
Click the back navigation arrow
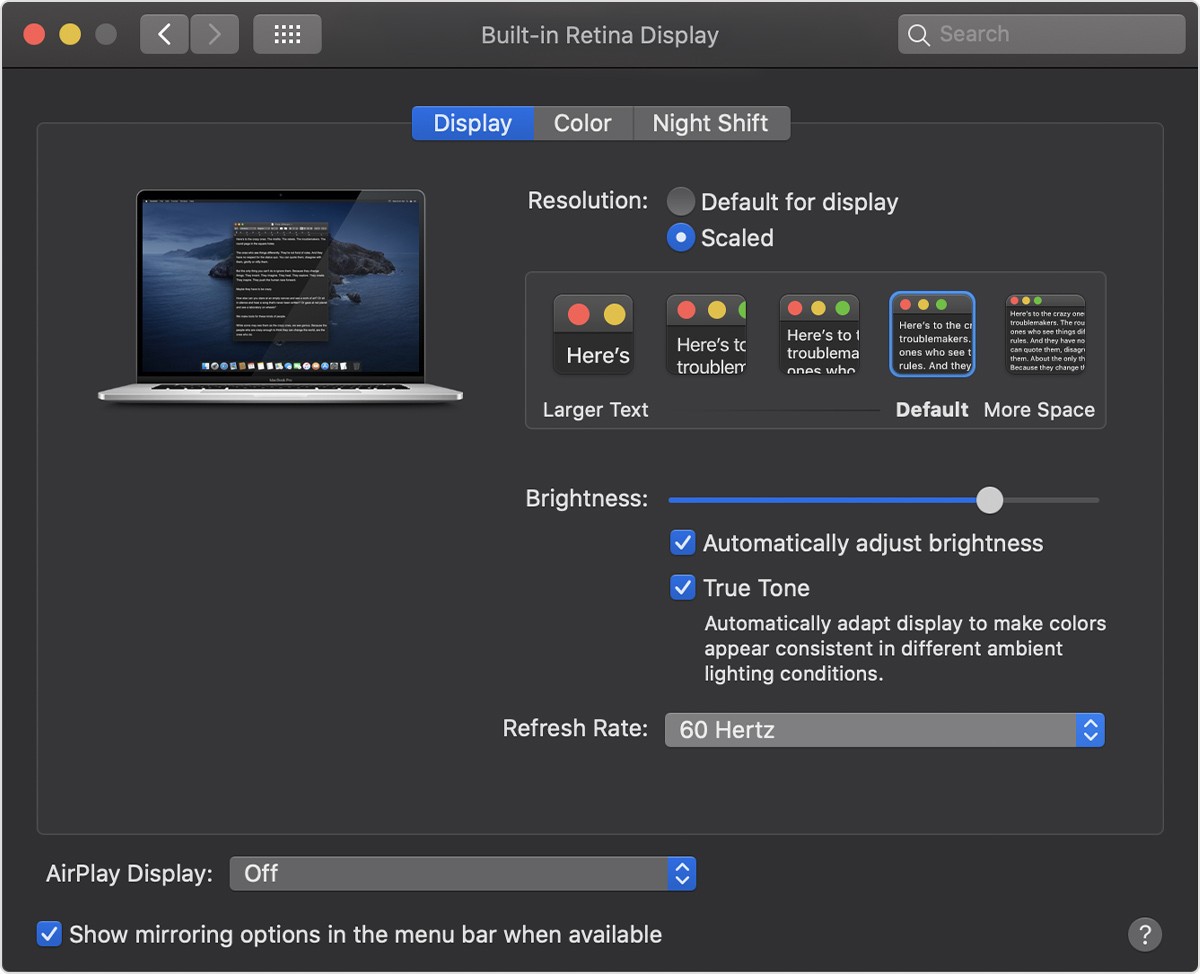164,33
